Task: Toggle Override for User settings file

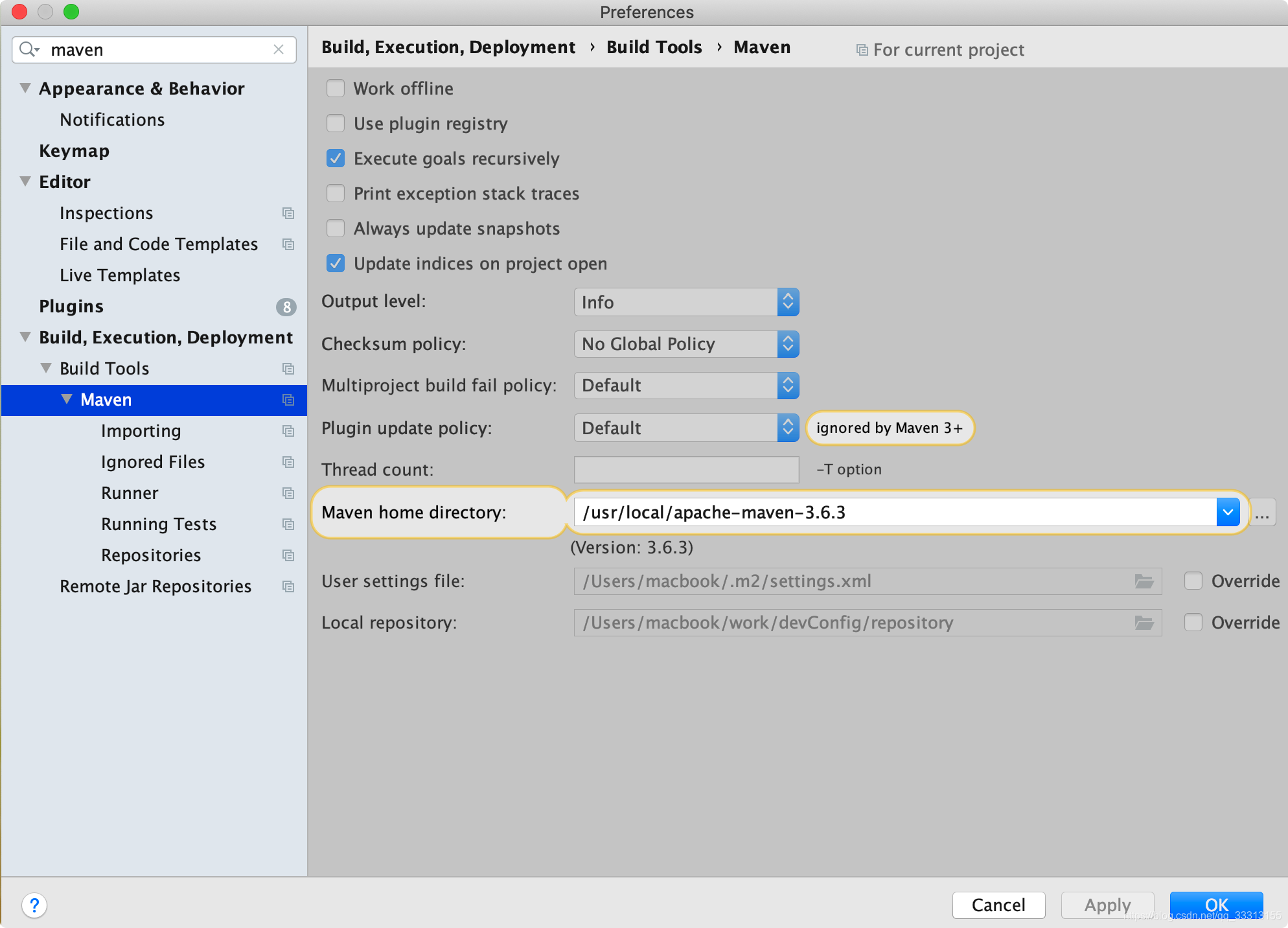Action: coord(1193,581)
